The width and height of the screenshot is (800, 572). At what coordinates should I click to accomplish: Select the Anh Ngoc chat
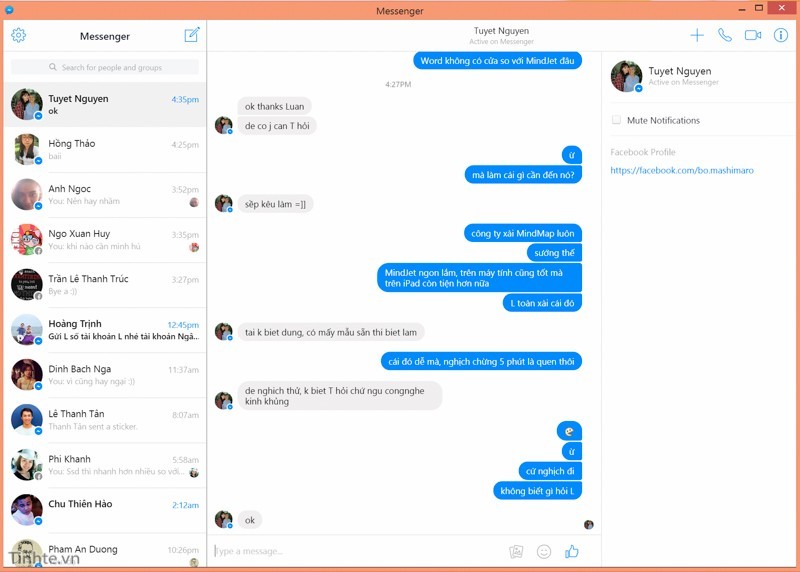click(x=105, y=194)
